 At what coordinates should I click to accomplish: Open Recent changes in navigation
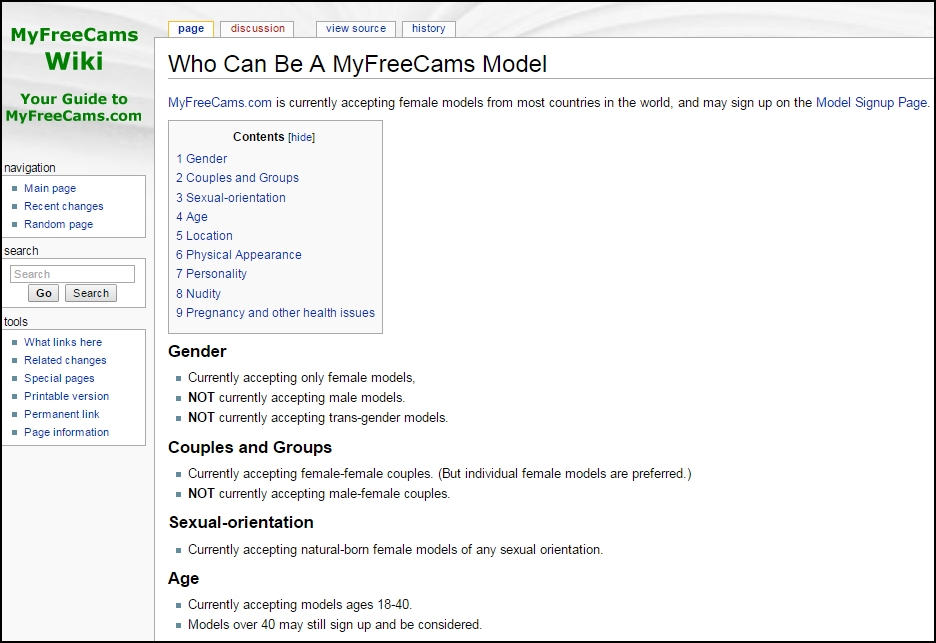[64, 207]
